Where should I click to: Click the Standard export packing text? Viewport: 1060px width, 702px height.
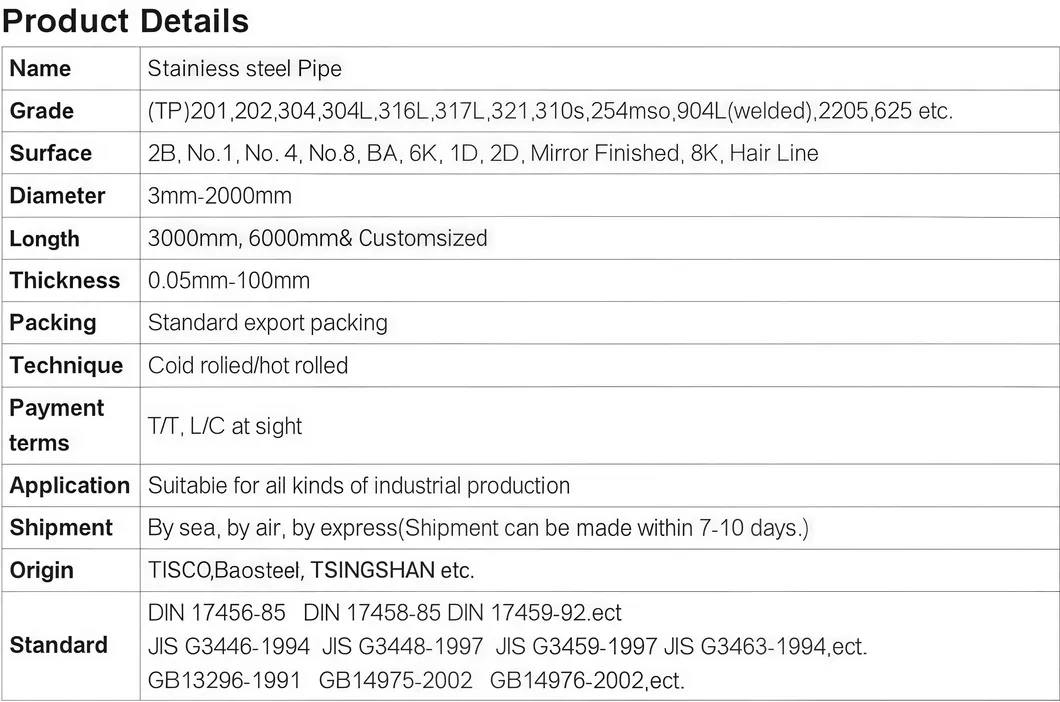coord(268,323)
